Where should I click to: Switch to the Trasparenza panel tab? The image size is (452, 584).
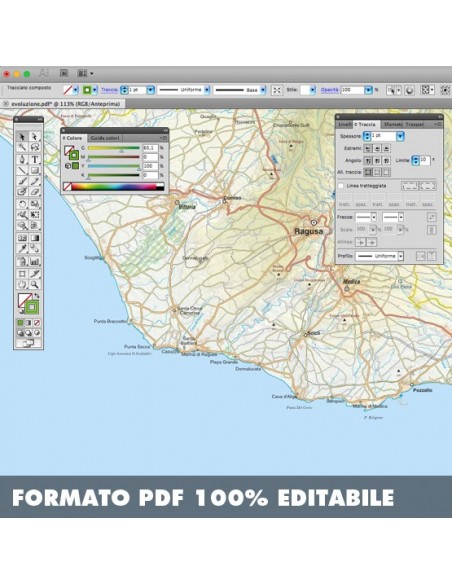pyautogui.click(x=414, y=124)
